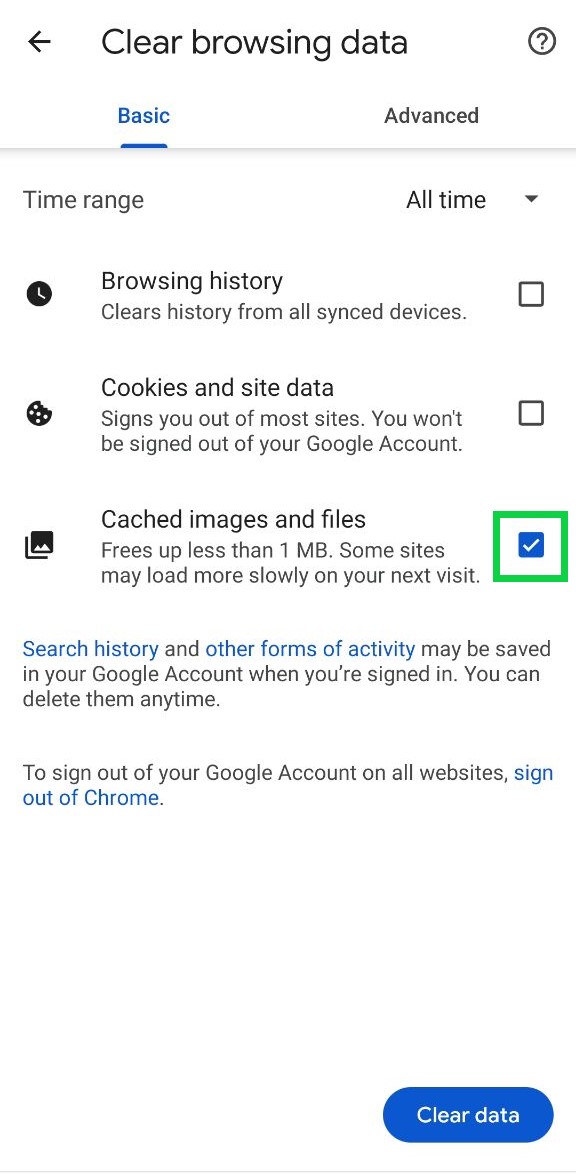Click the clock icon for browsing history
The width and height of the screenshot is (576, 1174).
[39, 294]
